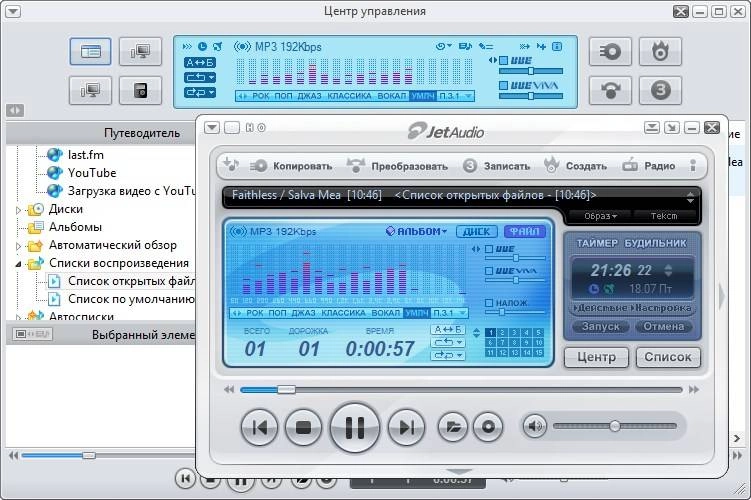Select track number 7 in JetAudio grid
This screenshot has width=751, height=500.
[x=502, y=342]
